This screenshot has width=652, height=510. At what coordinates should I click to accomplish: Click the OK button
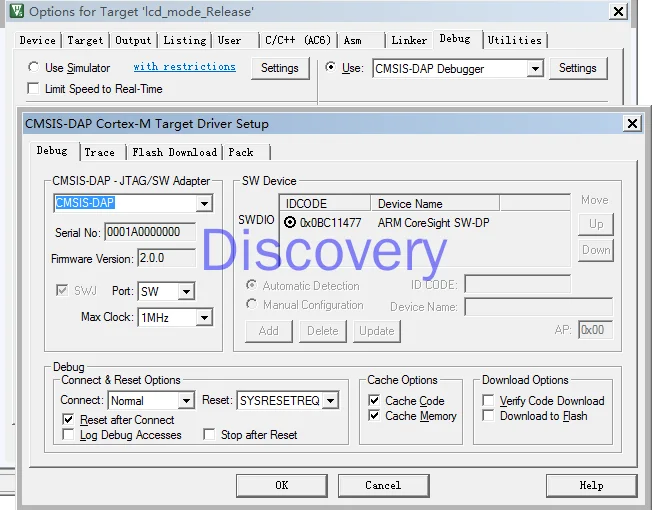pyautogui.click(x=282, y=485)
